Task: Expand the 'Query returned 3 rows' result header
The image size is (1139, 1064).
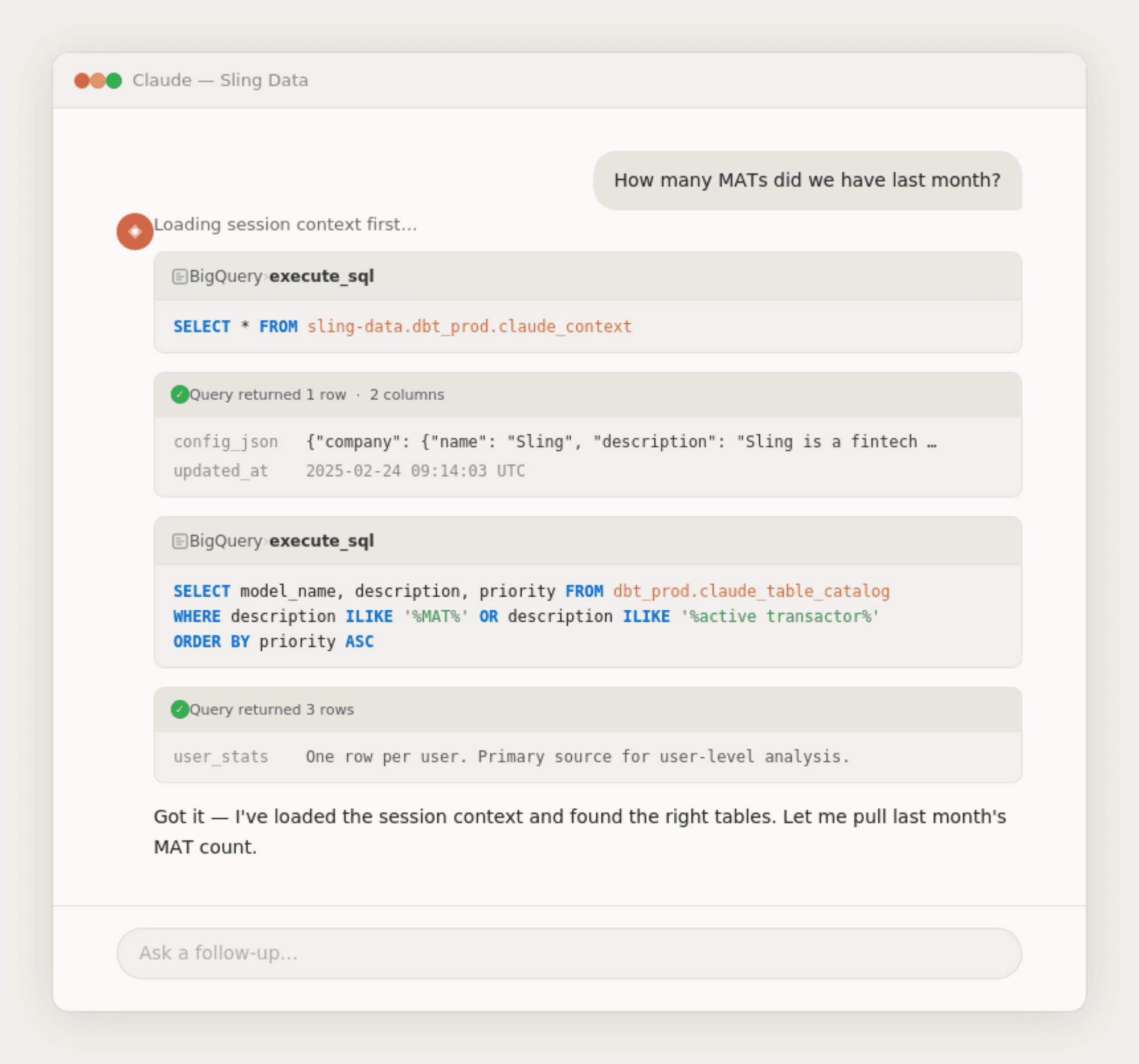Action: (x=587, y=709)
